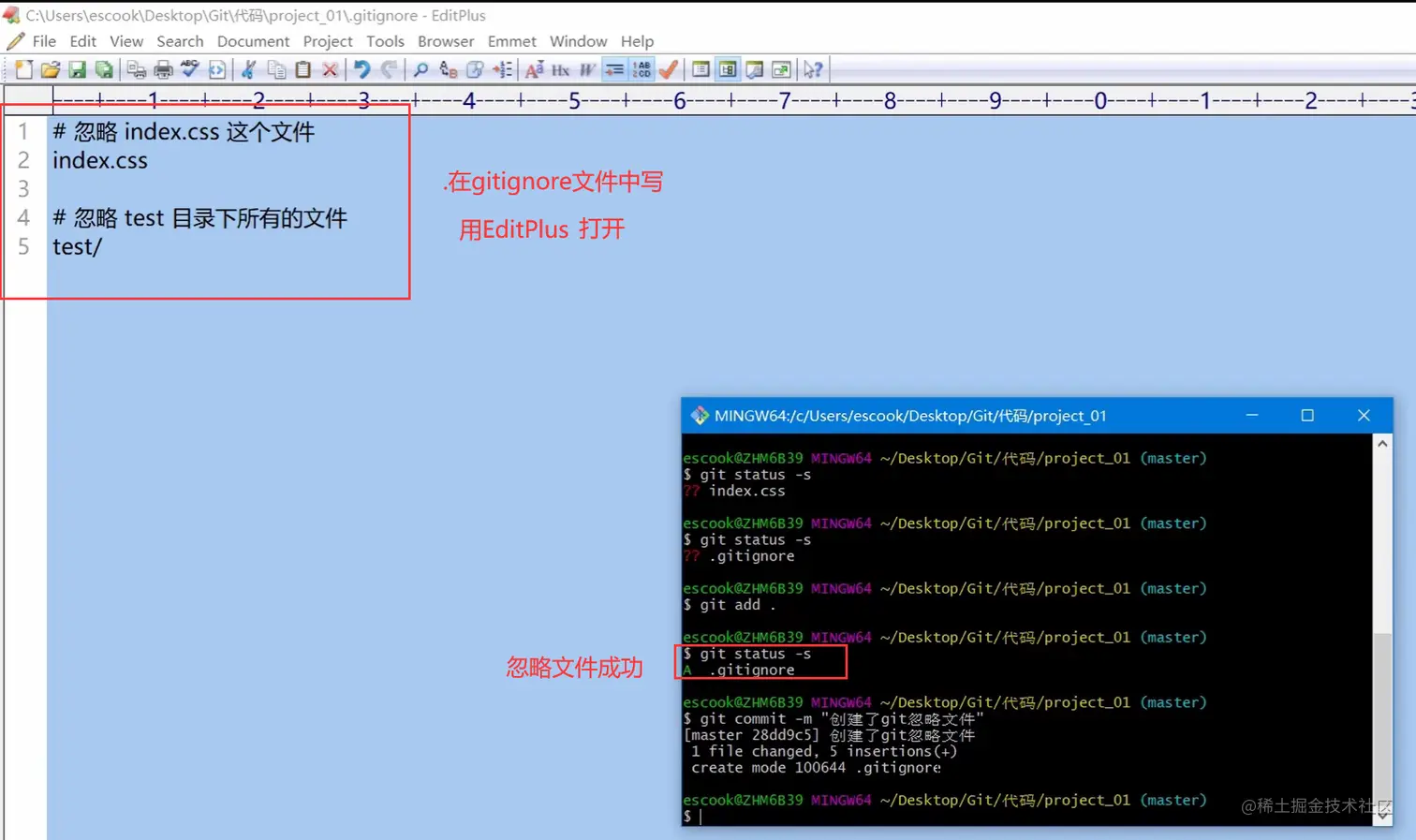
Task: Click the red checkmark Preferences icon
Action: click(x=668, y=69)
